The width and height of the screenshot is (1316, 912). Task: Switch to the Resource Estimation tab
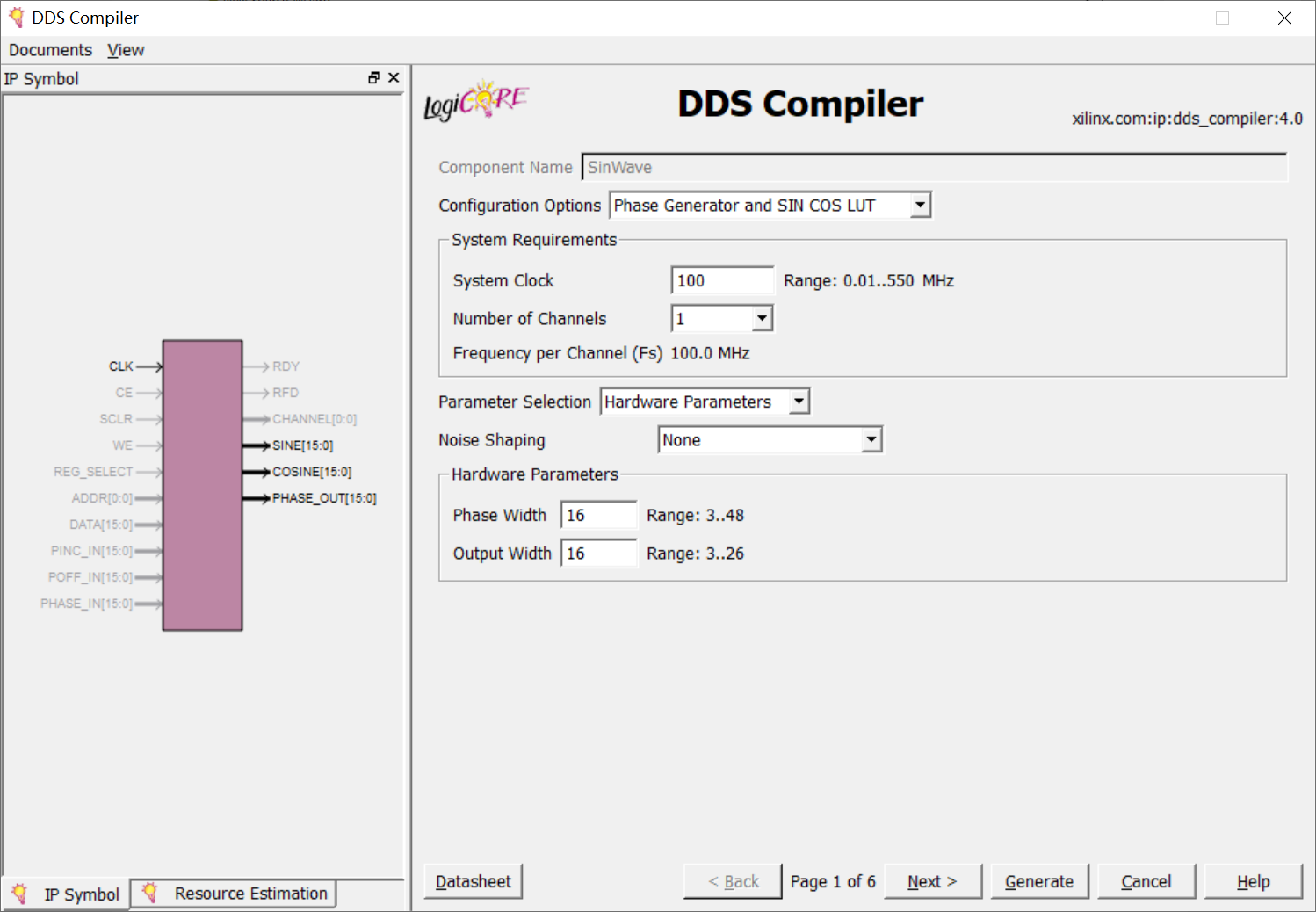tap(234, 894)
